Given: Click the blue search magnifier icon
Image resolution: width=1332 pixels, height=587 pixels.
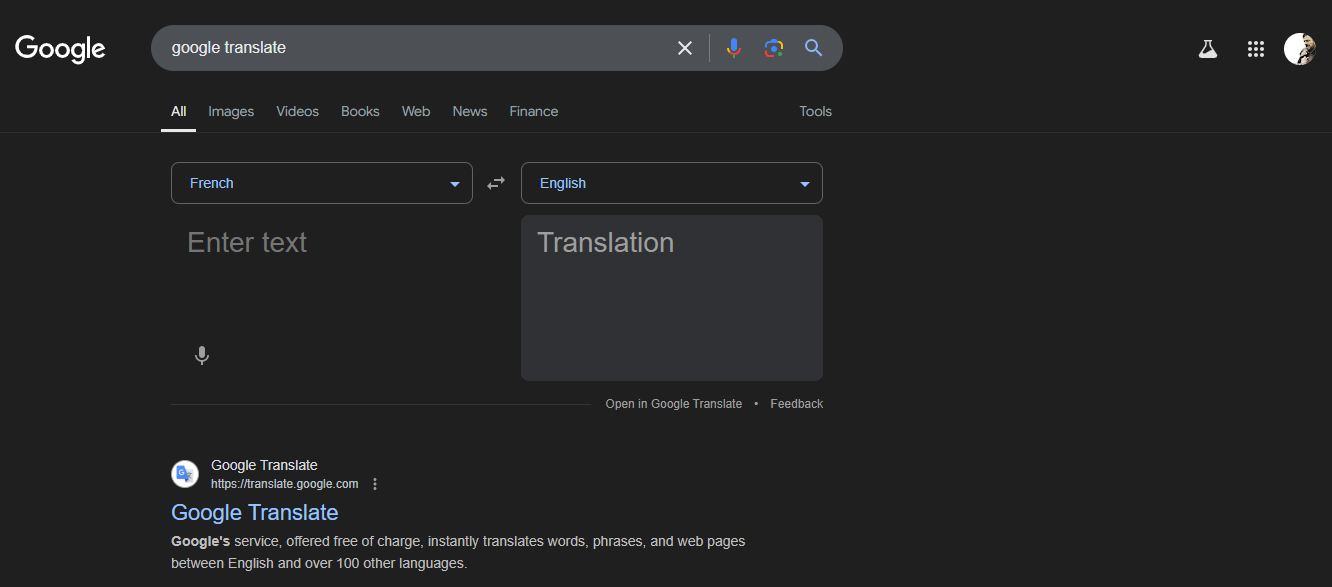Looking at the screenshot, I should click(814, 48).
